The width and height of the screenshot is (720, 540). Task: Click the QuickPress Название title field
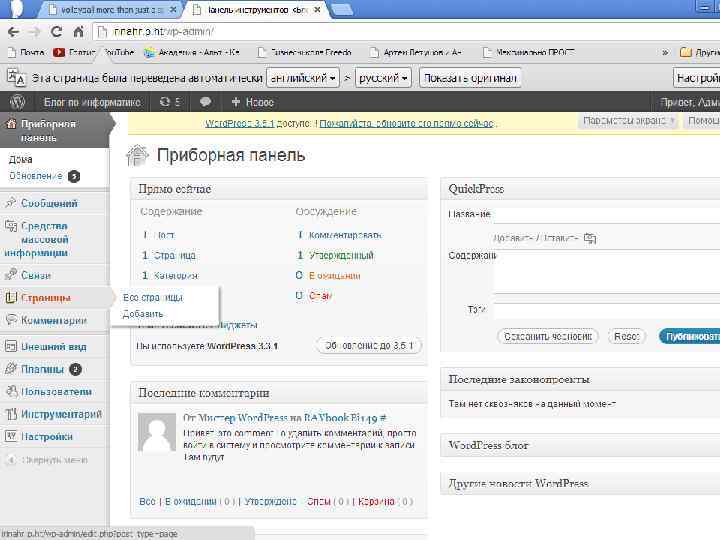606,215
